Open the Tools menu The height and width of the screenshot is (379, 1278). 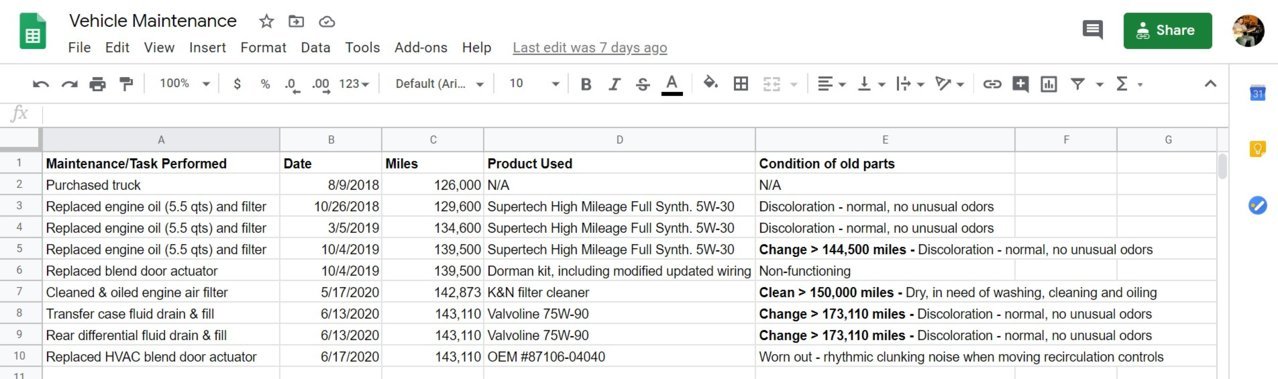point(362,47)
